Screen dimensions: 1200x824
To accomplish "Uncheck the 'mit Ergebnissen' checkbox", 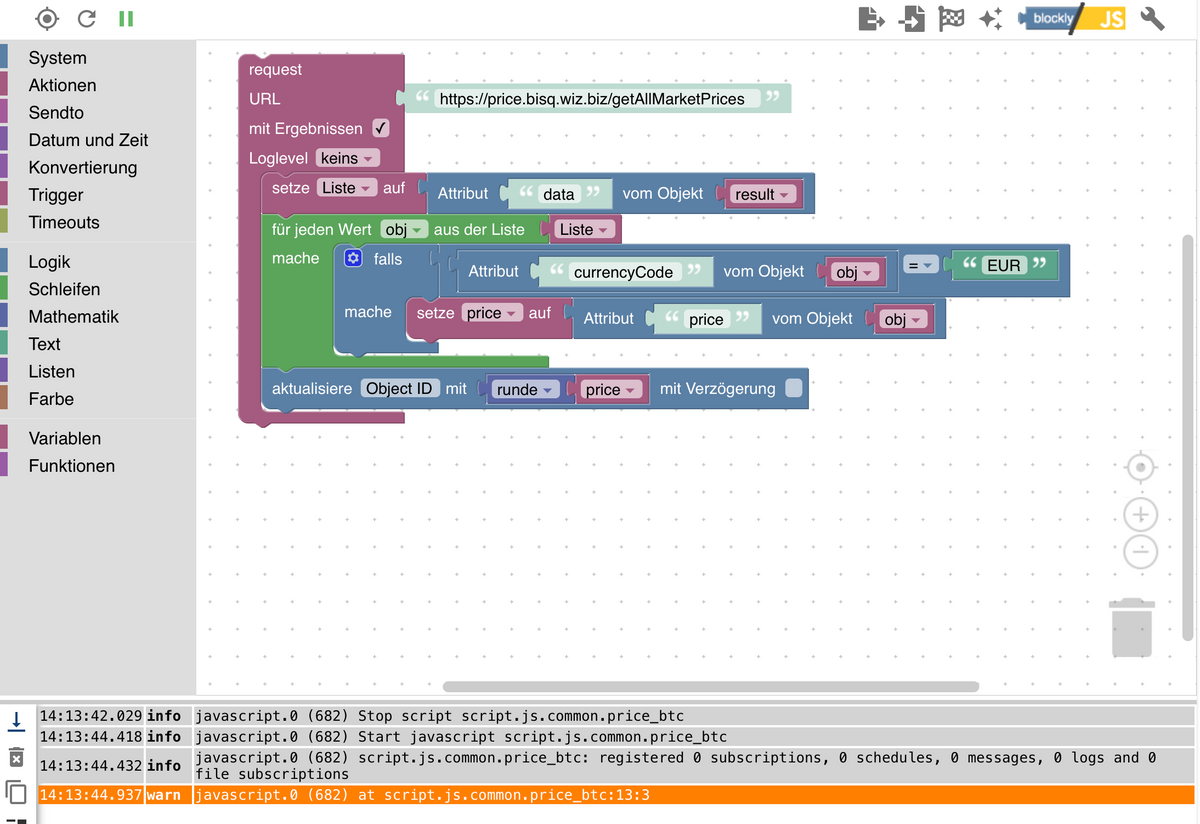I will tap(381, 128).
